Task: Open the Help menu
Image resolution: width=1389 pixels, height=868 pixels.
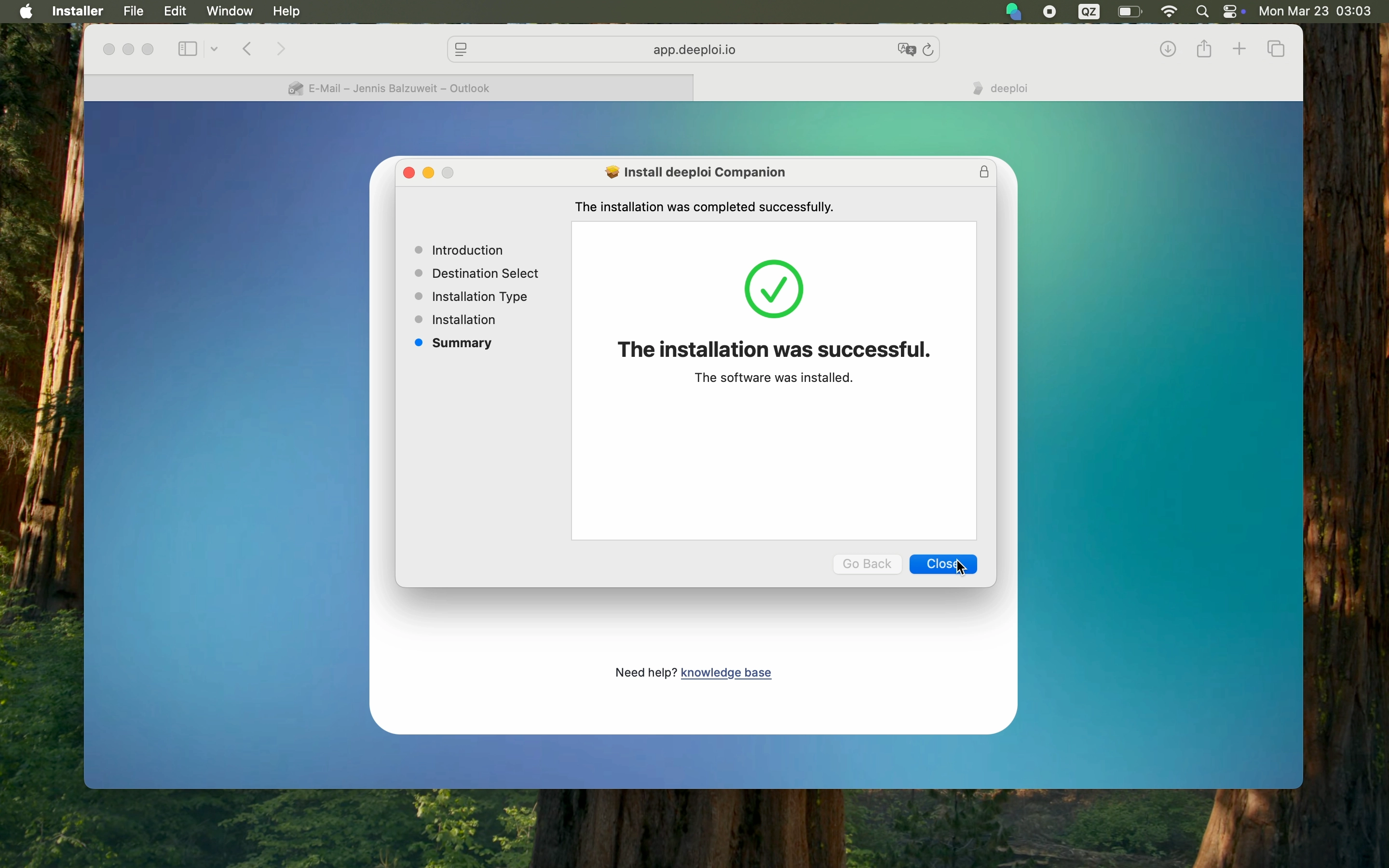Action: 287,12
